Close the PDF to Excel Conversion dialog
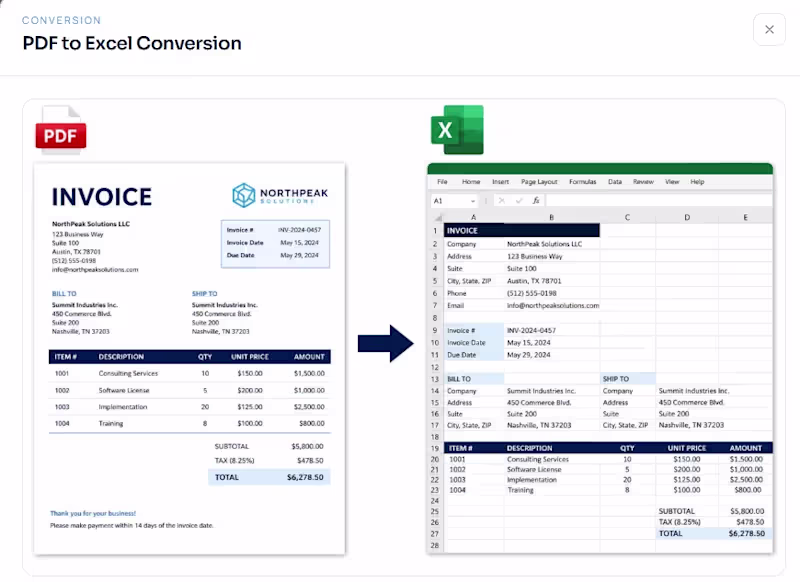 click(769, 30)
